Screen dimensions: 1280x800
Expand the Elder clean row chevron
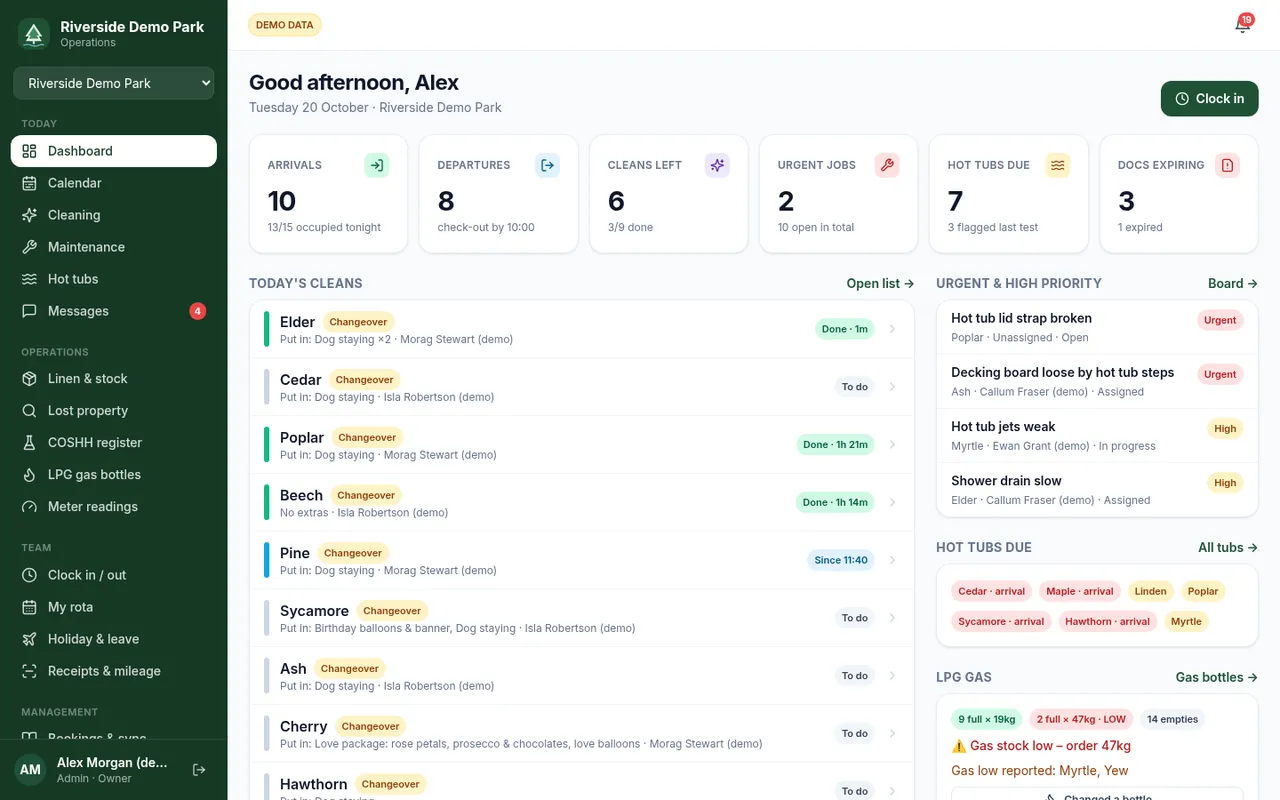tap(893, 329)
